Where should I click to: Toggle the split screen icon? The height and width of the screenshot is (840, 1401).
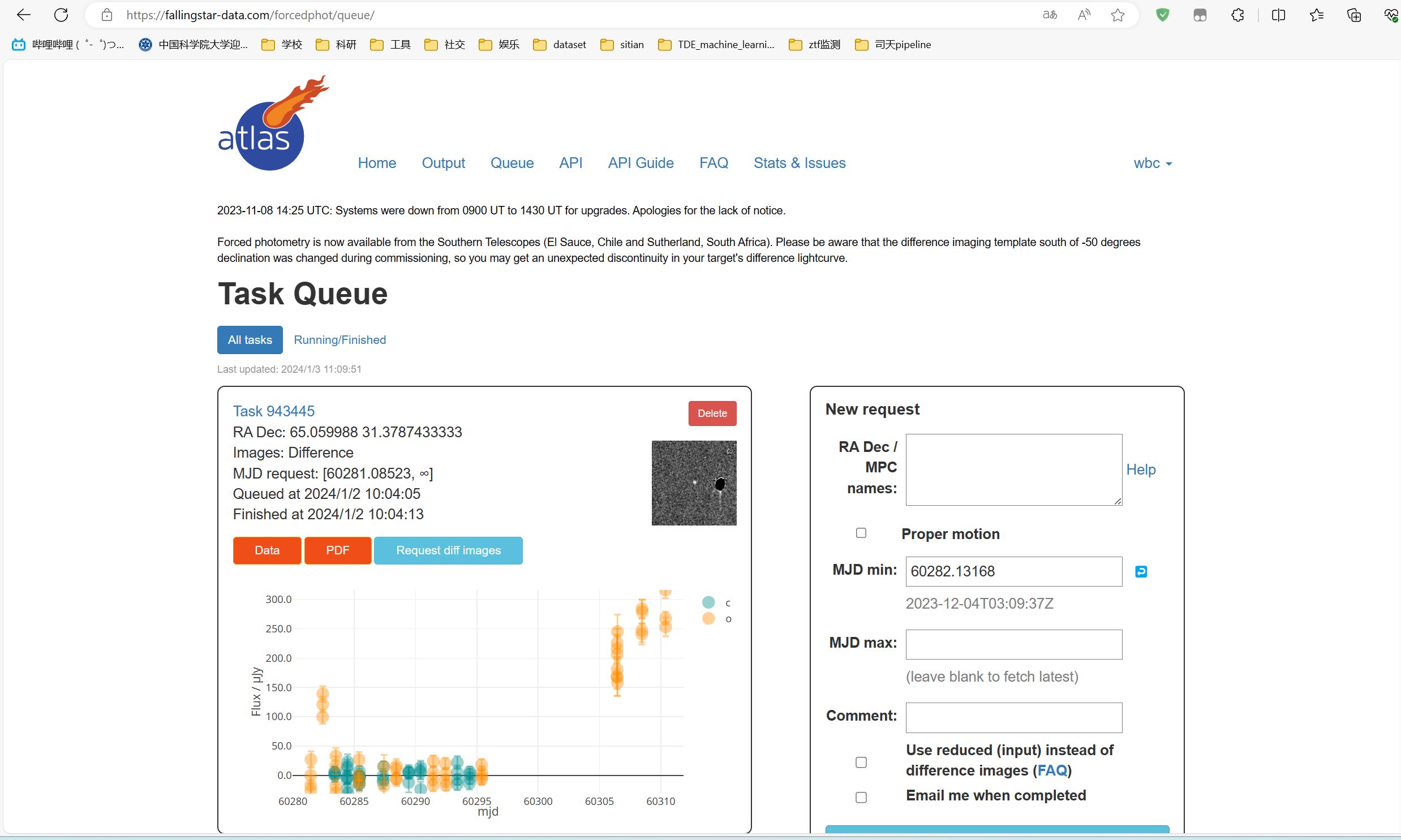click(1278, 15)
